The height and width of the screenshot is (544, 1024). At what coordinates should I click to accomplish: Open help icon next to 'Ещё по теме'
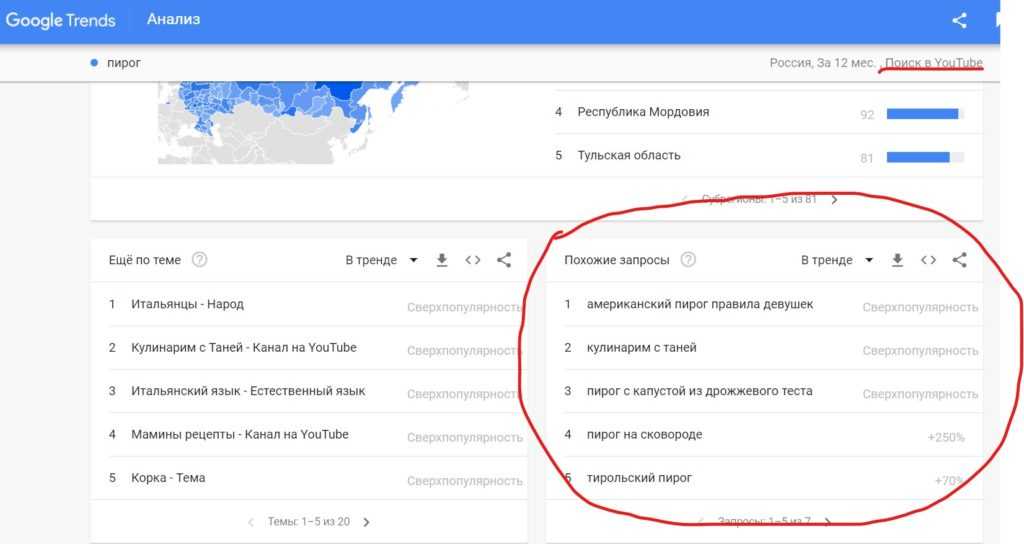pos(200,260)
